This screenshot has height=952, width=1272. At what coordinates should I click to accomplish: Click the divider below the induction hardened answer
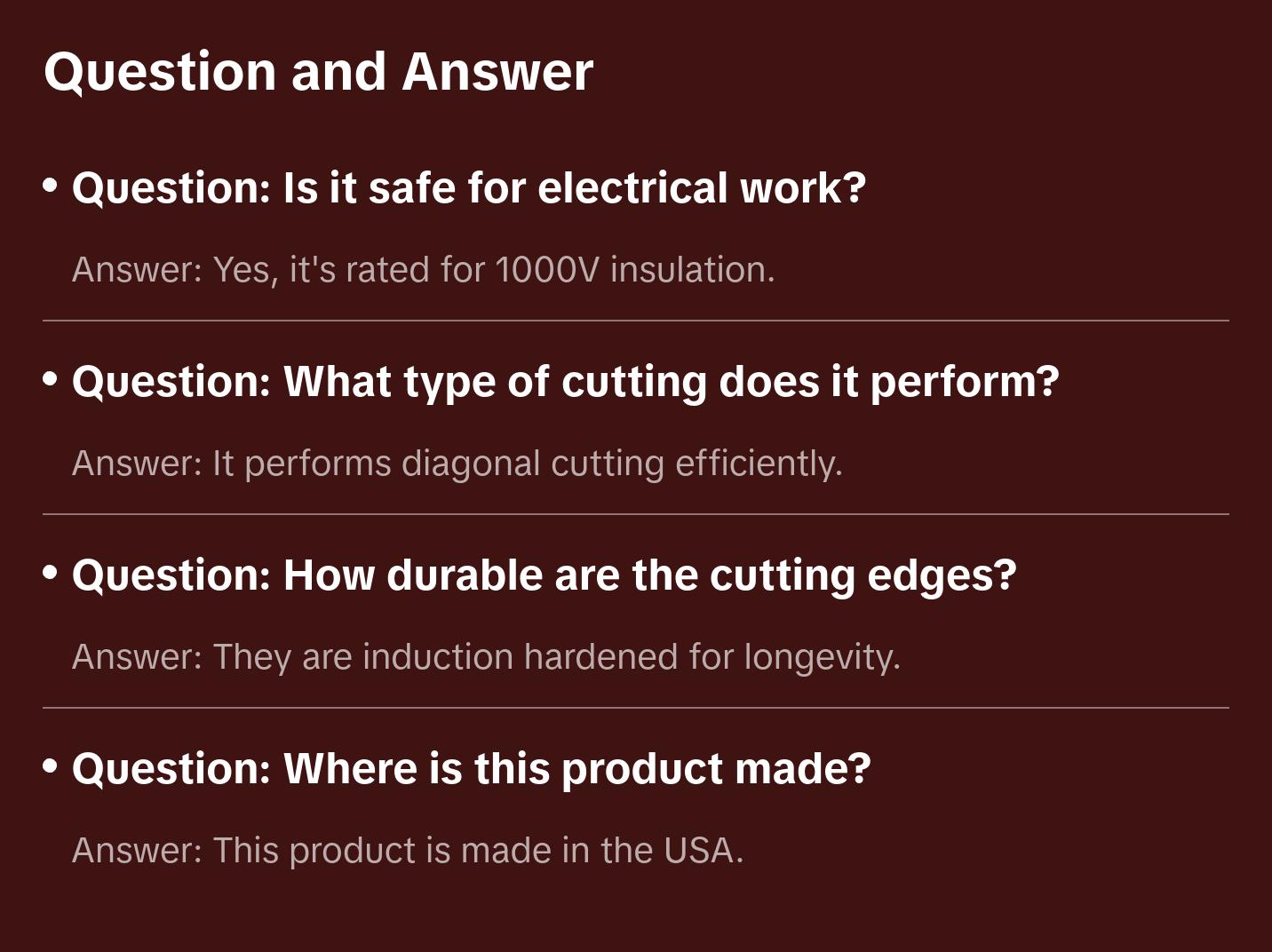636,708
